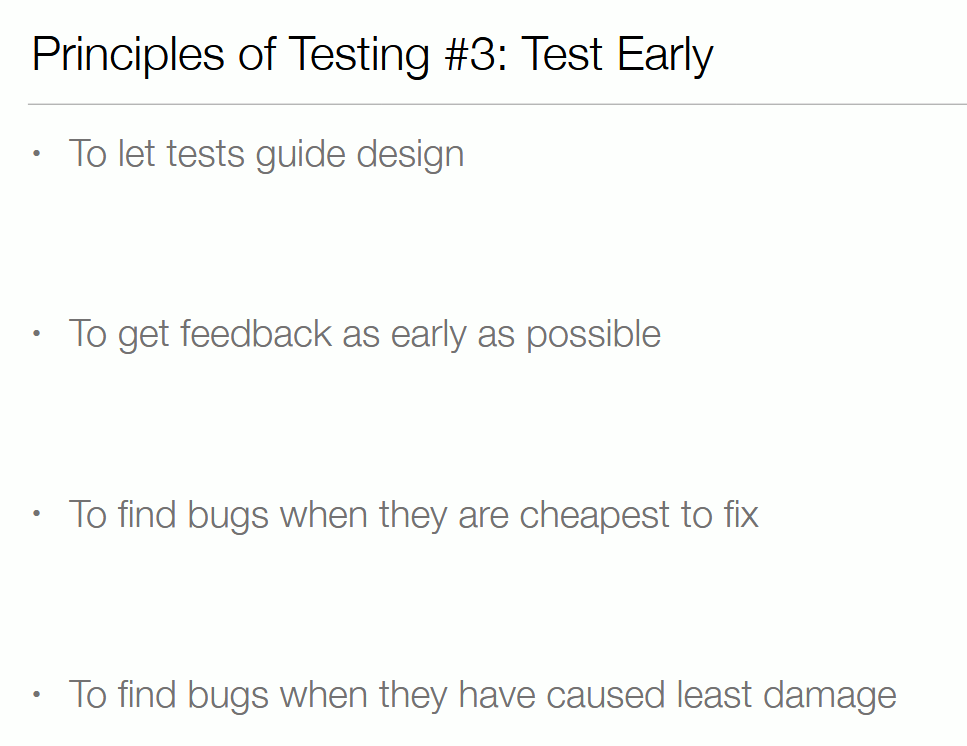Click the word "feedback" in second bullet

coord(256,334)
